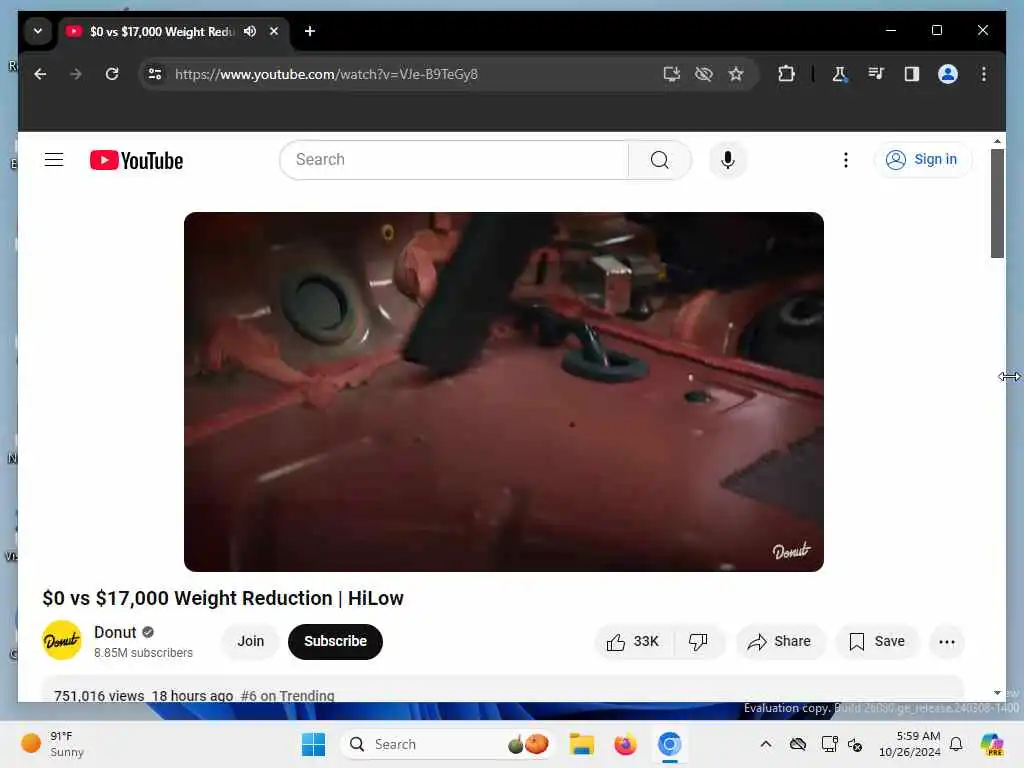The image size is (1024, 768).
Task: Click the Join button
Action: click(251, 641)
